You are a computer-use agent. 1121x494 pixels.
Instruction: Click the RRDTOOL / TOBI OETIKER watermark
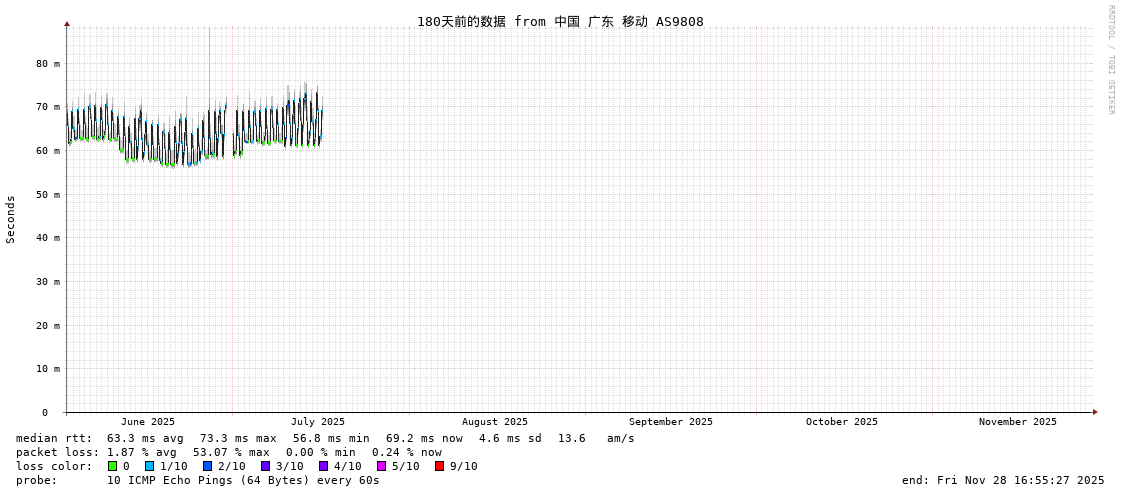[1110, 60]
